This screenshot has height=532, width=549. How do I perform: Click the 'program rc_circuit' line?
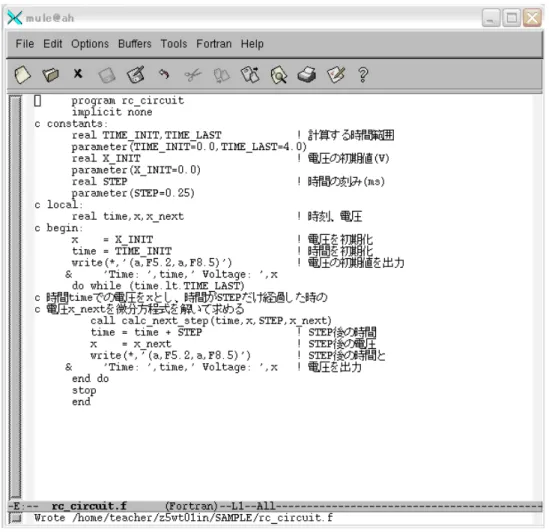127,101
